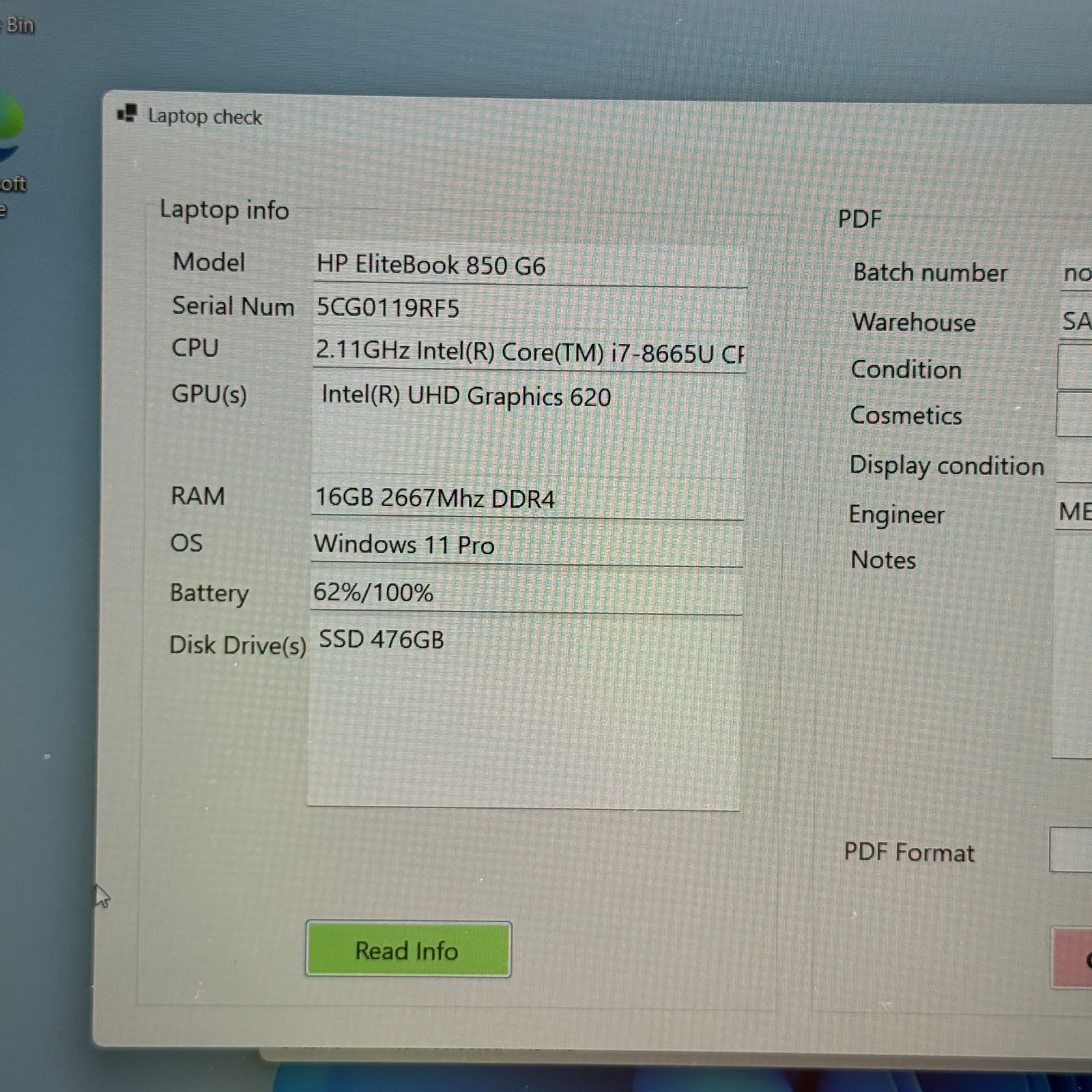Open the Condition dropdown
Screen dimensions: 1092x1092
pos(1075,367)
